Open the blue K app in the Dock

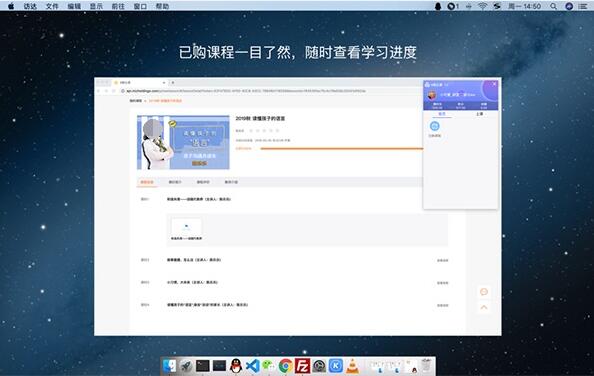click(x=336, y=366)
